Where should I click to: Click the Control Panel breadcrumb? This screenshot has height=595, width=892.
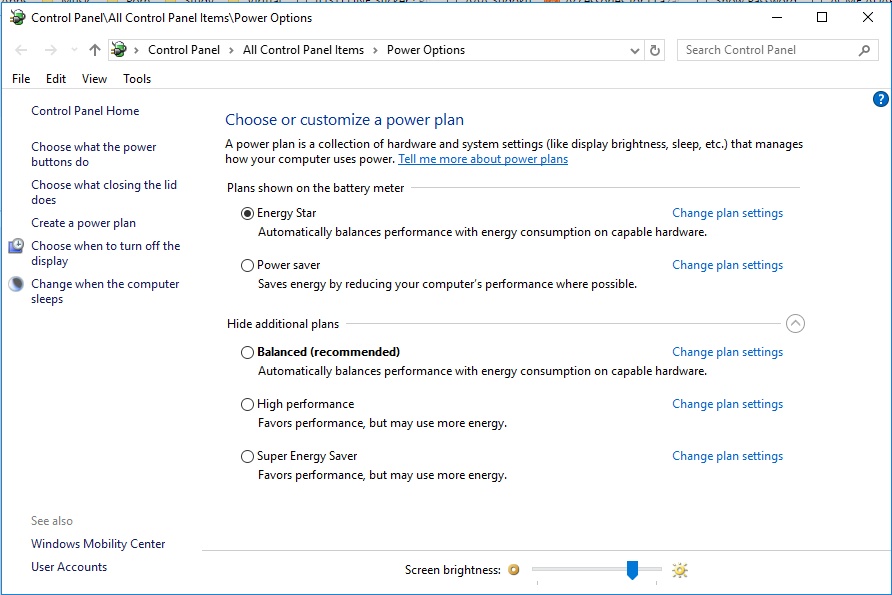point(184,50)
